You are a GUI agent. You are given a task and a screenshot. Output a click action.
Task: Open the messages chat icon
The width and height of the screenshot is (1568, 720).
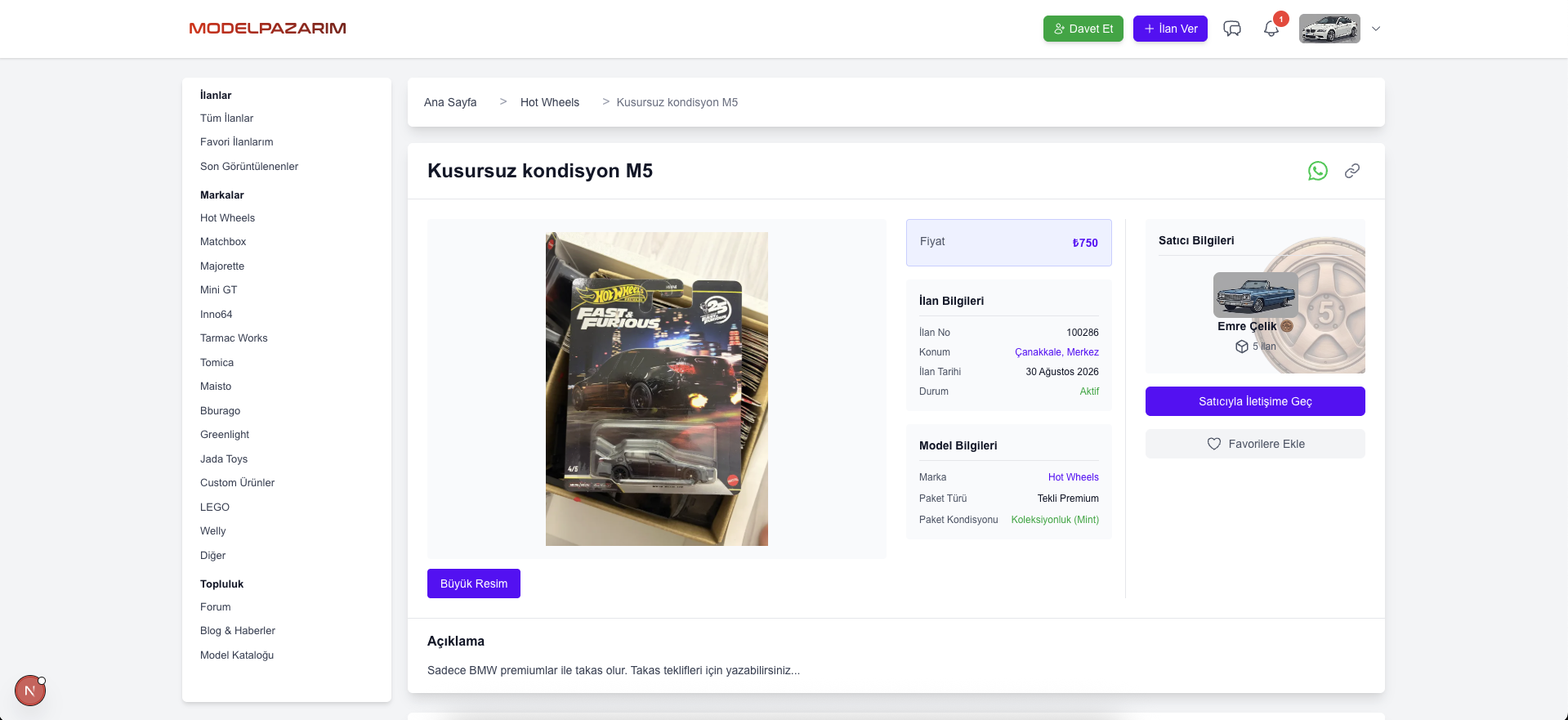pyautogui.click(x=1232, y=29)
